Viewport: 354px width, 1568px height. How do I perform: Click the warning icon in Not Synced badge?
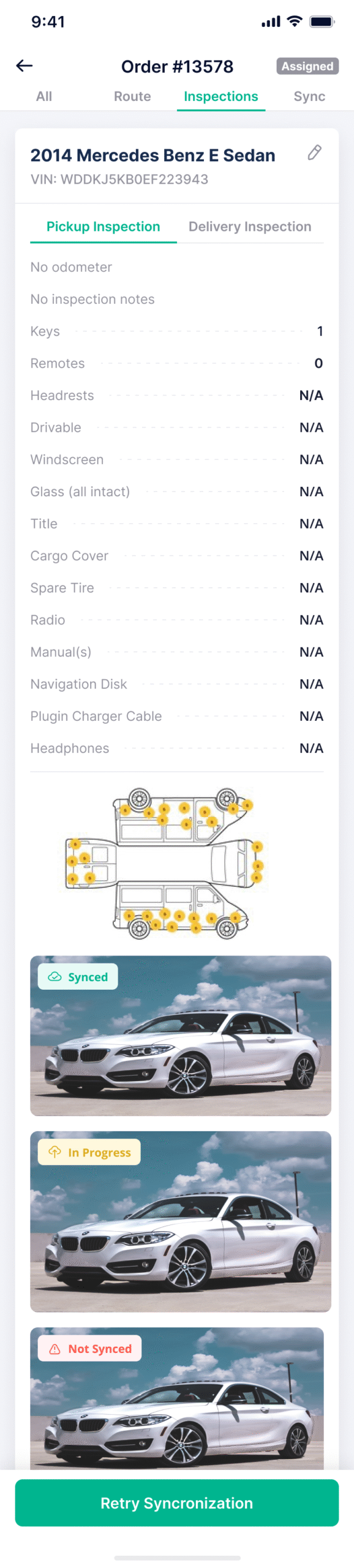click(55, 1348)
